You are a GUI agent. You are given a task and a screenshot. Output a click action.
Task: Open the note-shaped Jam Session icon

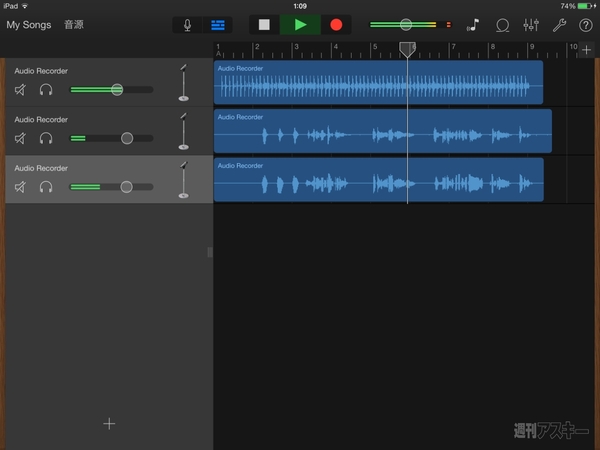[472, 25]
